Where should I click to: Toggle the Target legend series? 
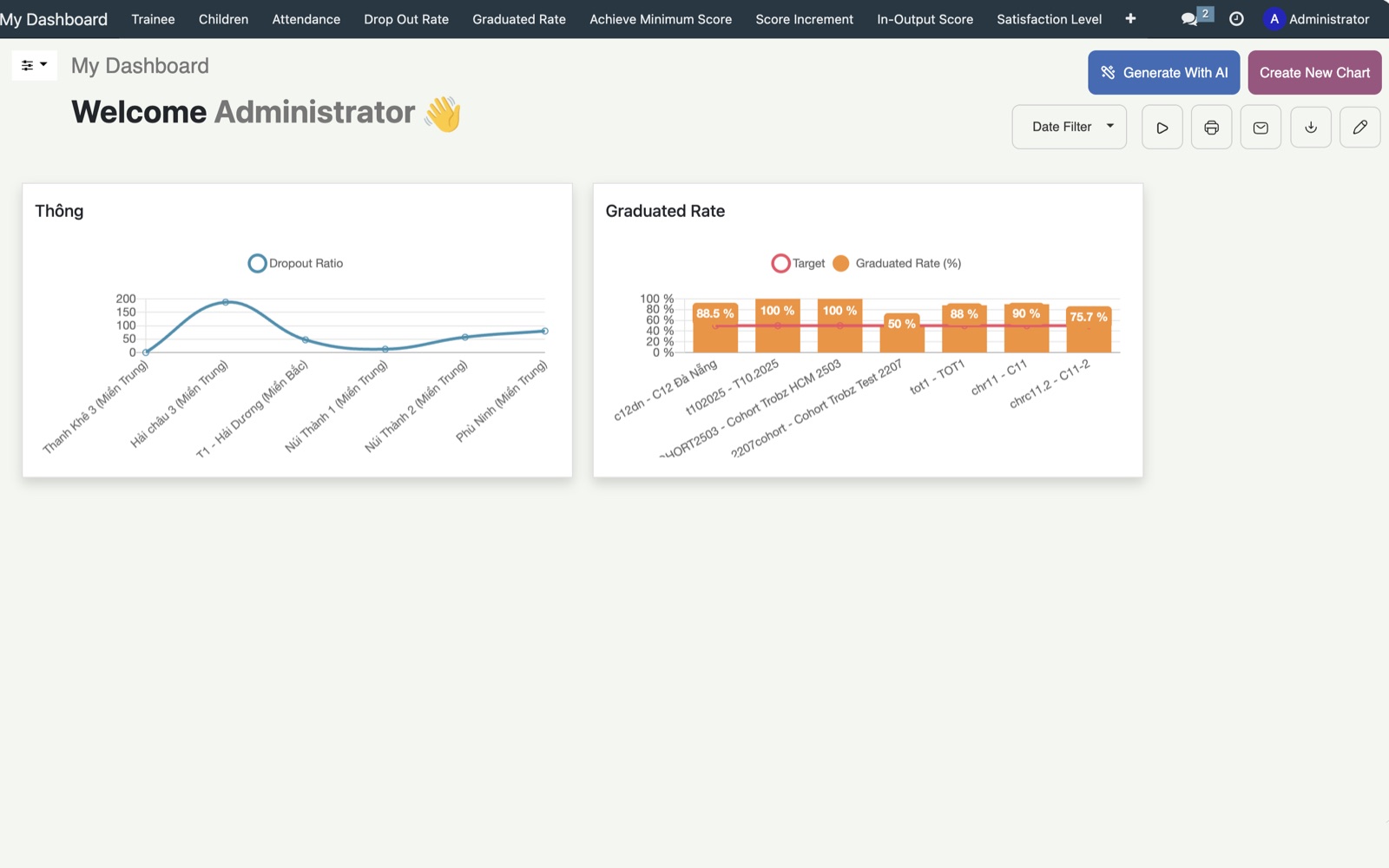[x=798, y=263]
